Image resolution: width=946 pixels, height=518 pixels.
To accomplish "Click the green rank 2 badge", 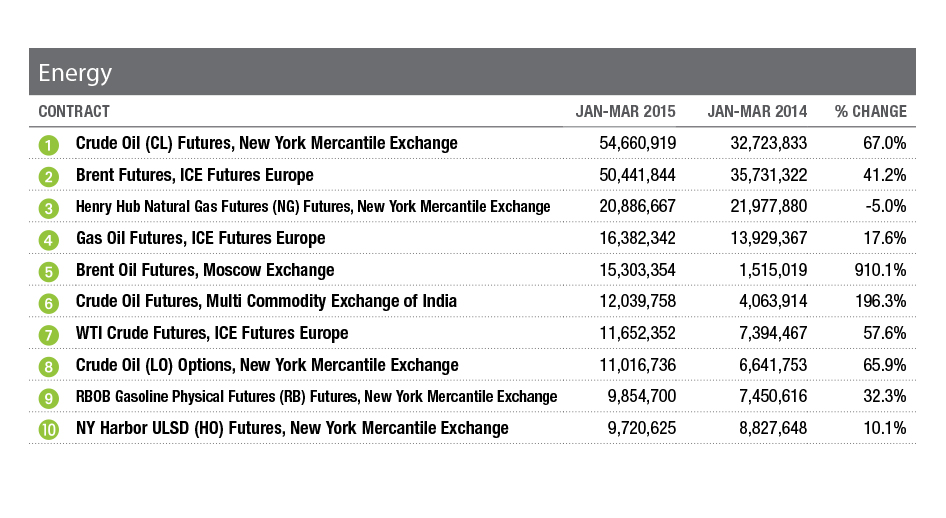I will click(x=49, y=176).
